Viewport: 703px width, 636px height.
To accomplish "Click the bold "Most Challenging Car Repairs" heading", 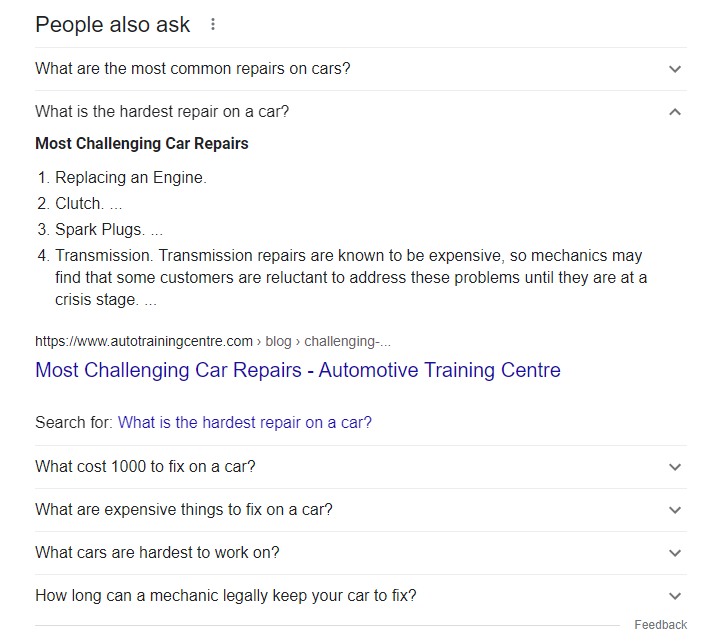I will point(142,143).
